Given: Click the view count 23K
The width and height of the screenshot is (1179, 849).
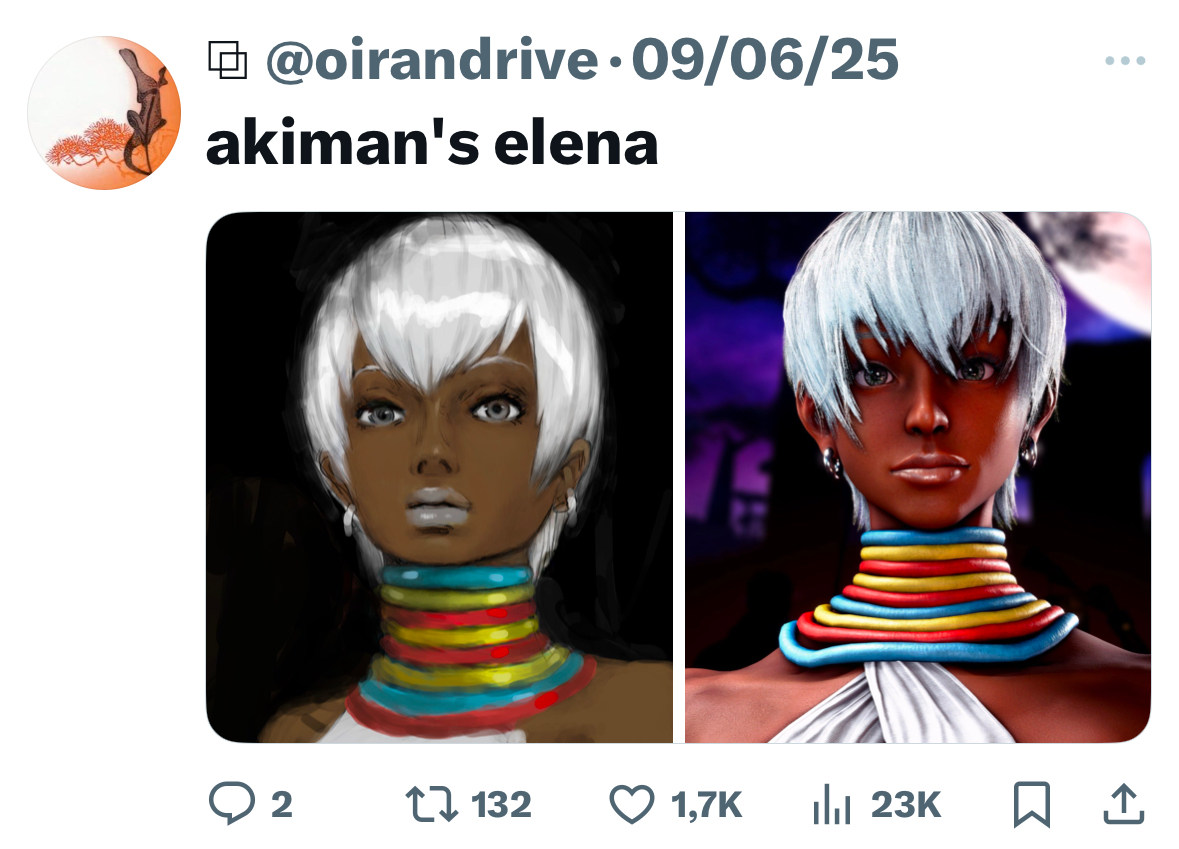Looking at the screenshot, I should [x=905, y=805].
